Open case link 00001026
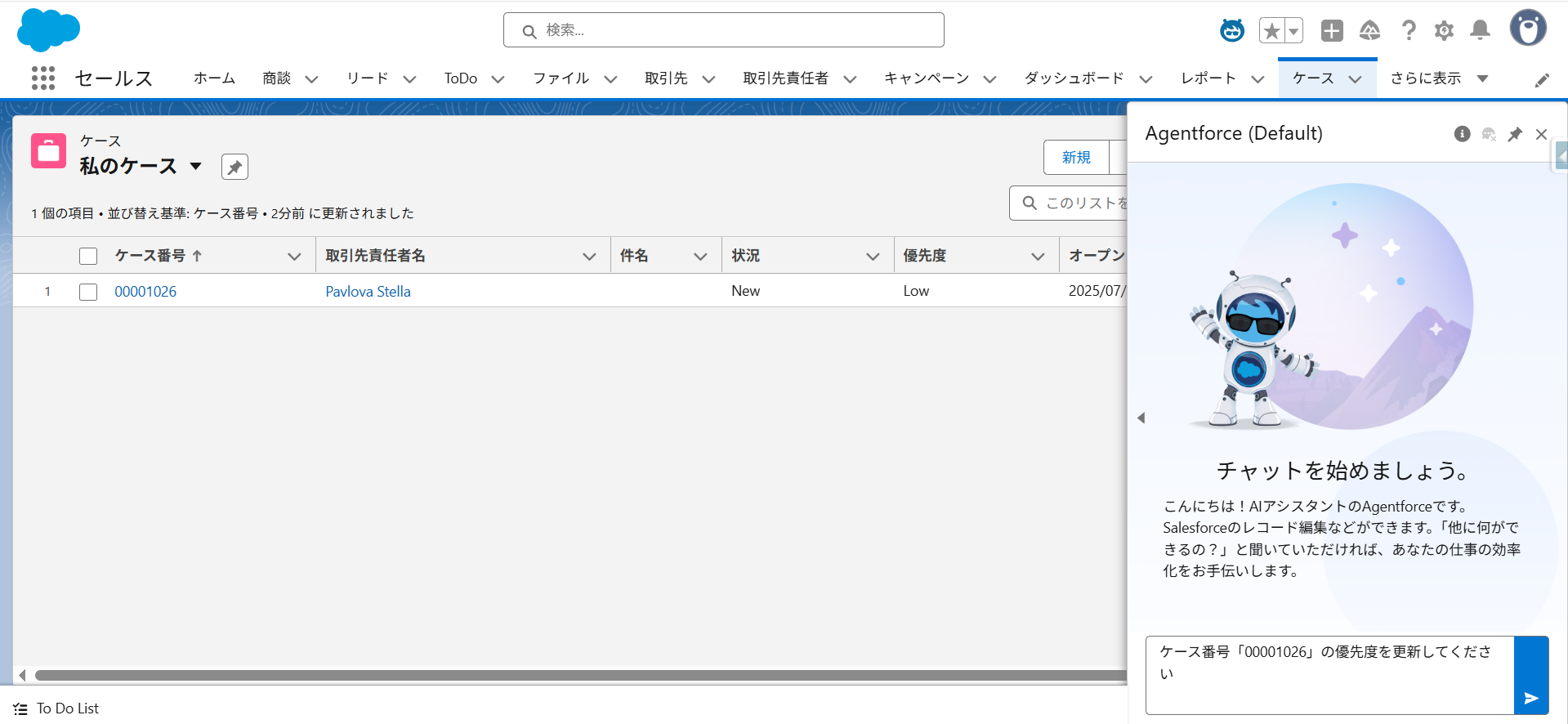This screenshot has height=724, width=1568. [x=145, y=292]
